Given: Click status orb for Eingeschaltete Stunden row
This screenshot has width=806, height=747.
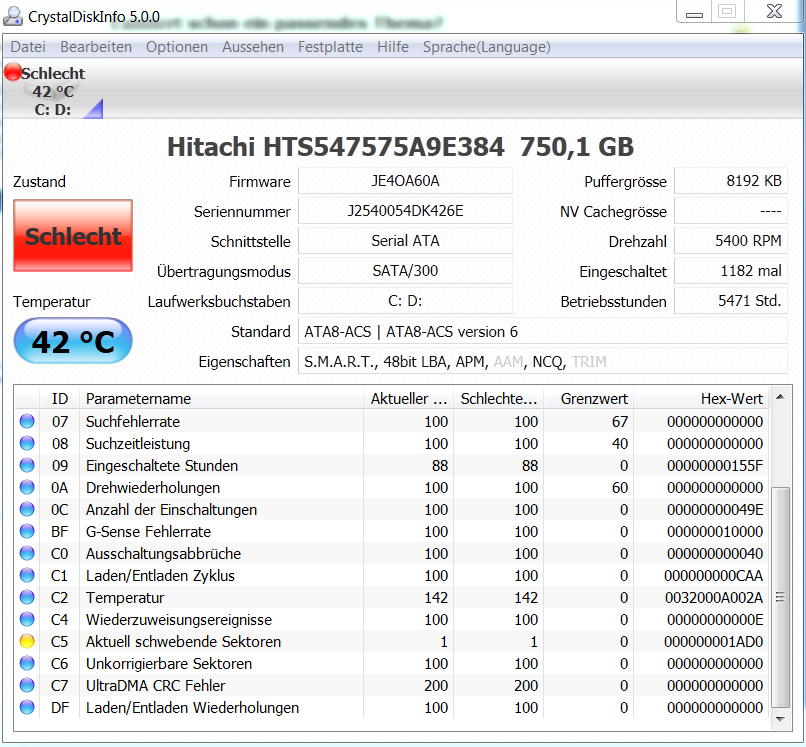Looking at the screenshot, I should [x=27, y=465].
